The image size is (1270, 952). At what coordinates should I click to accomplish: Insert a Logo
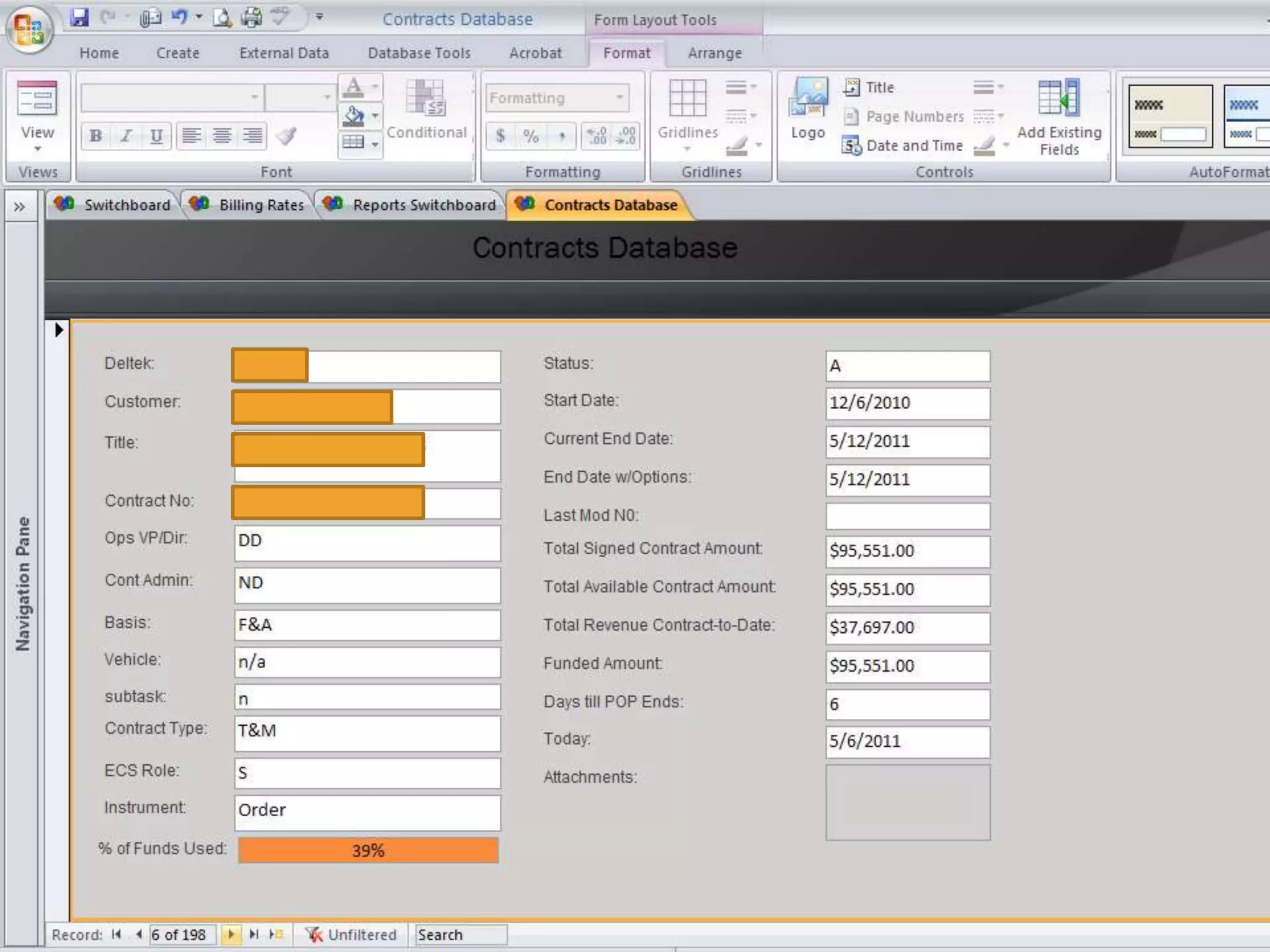808,110
